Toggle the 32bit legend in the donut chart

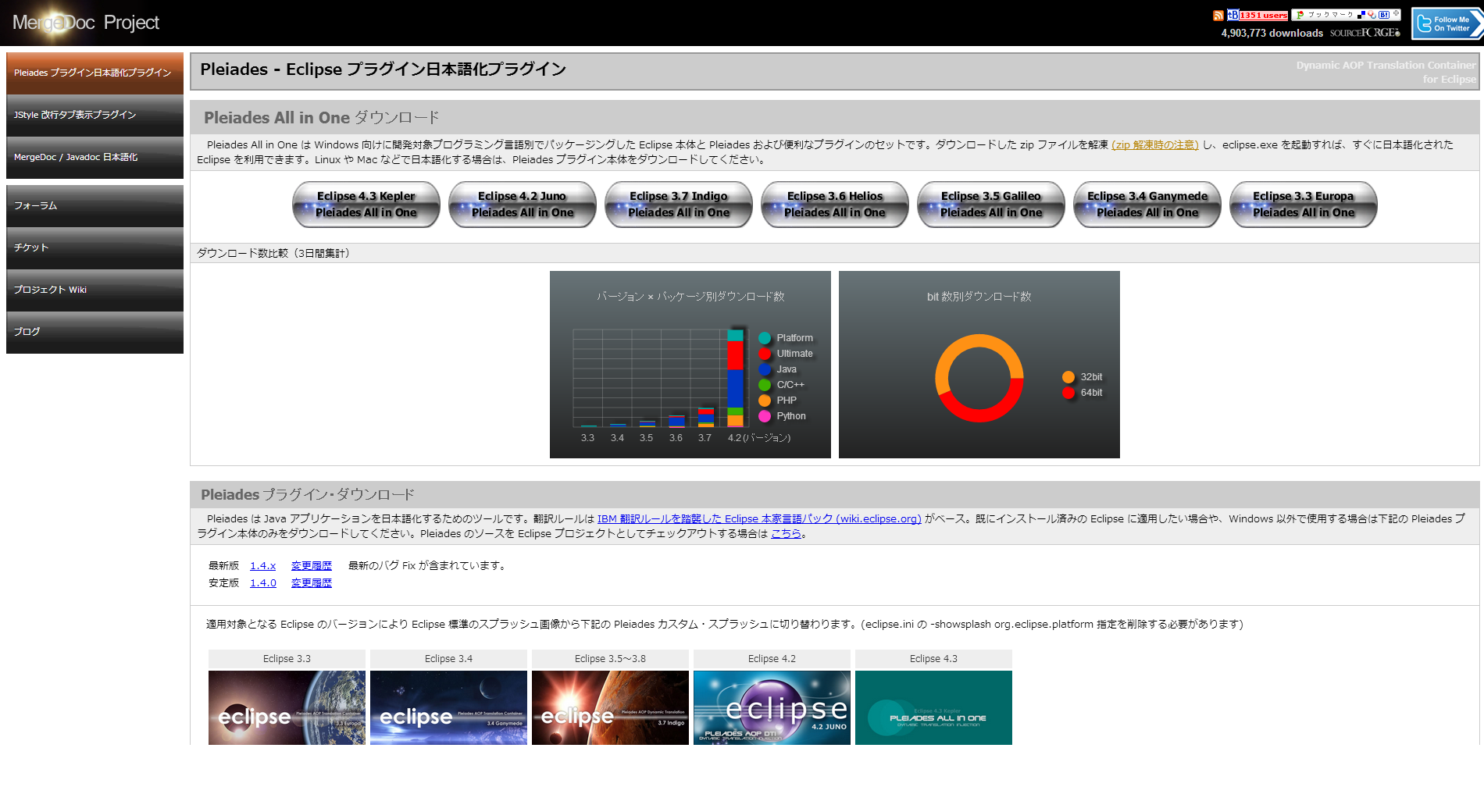point(1082,376)
